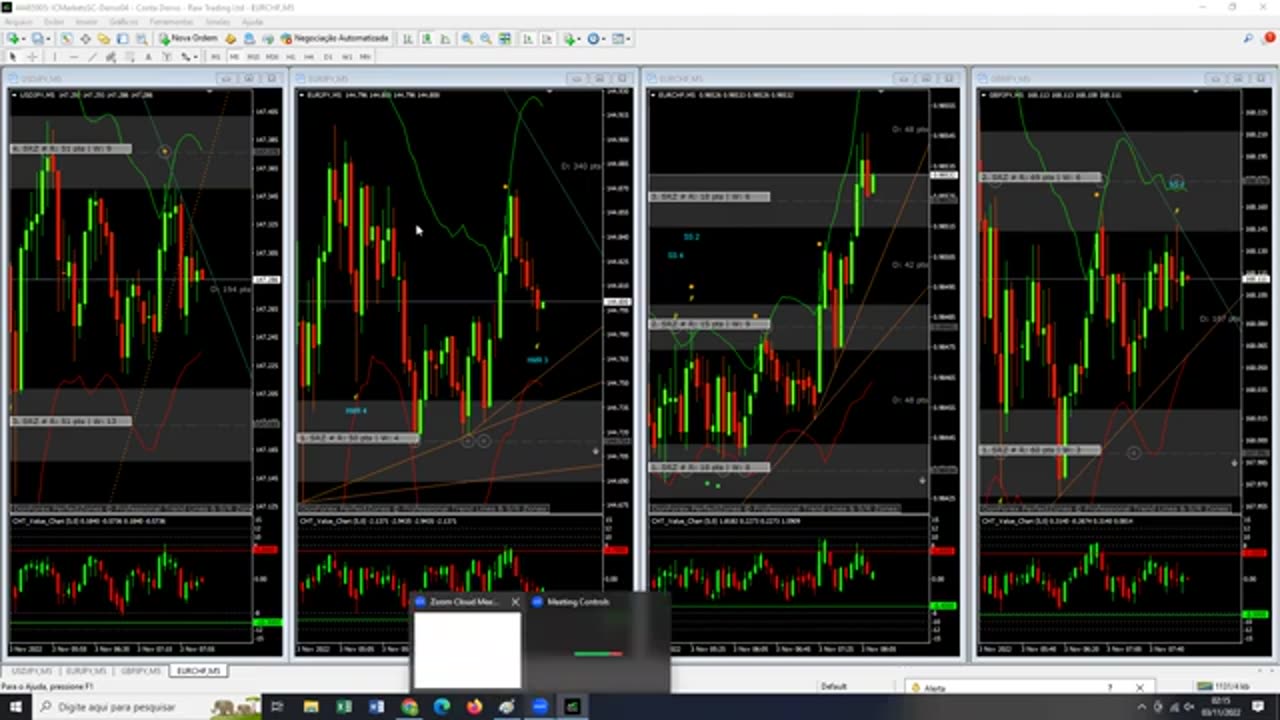Open the Ajuda menu

(252, 21)
